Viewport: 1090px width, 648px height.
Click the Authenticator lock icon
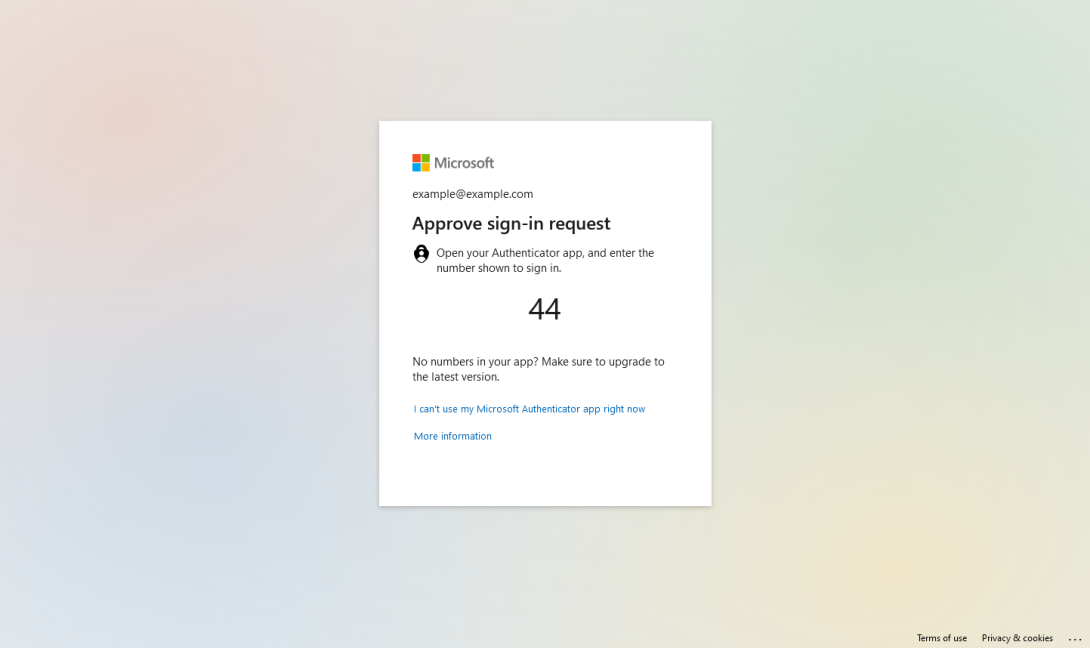click(421, 254)
